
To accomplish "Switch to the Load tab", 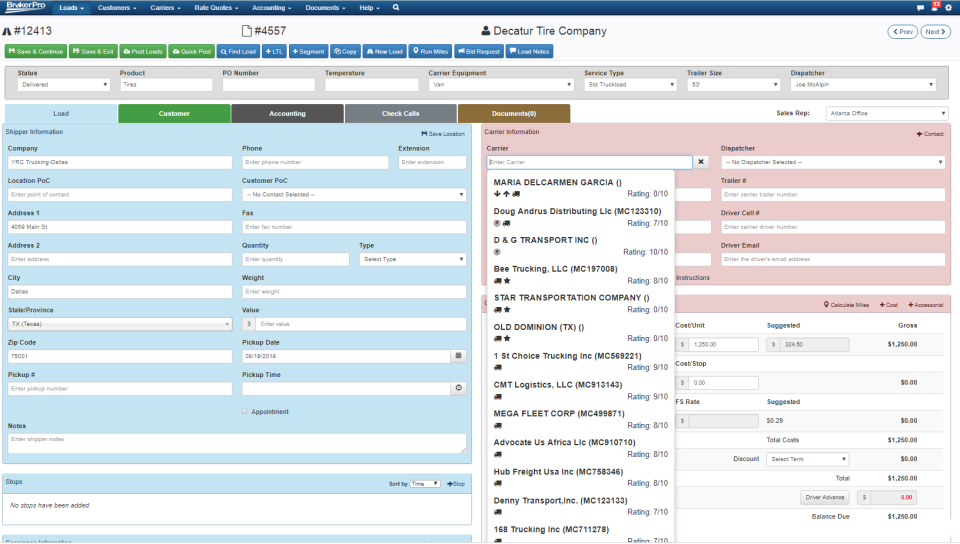I will pos(61,113).
